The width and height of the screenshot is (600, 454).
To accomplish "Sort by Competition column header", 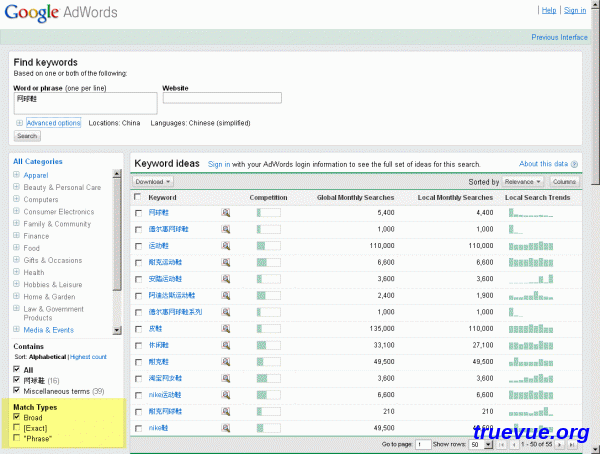I will [x=268, y=198].
